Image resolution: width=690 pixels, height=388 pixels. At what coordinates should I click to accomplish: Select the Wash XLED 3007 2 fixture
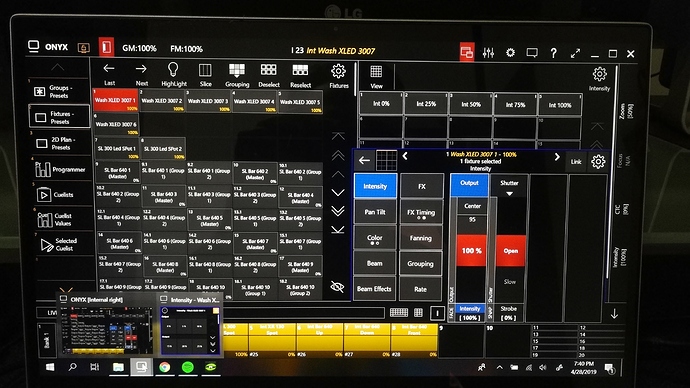pyautogui.click(x=162, y=102)
